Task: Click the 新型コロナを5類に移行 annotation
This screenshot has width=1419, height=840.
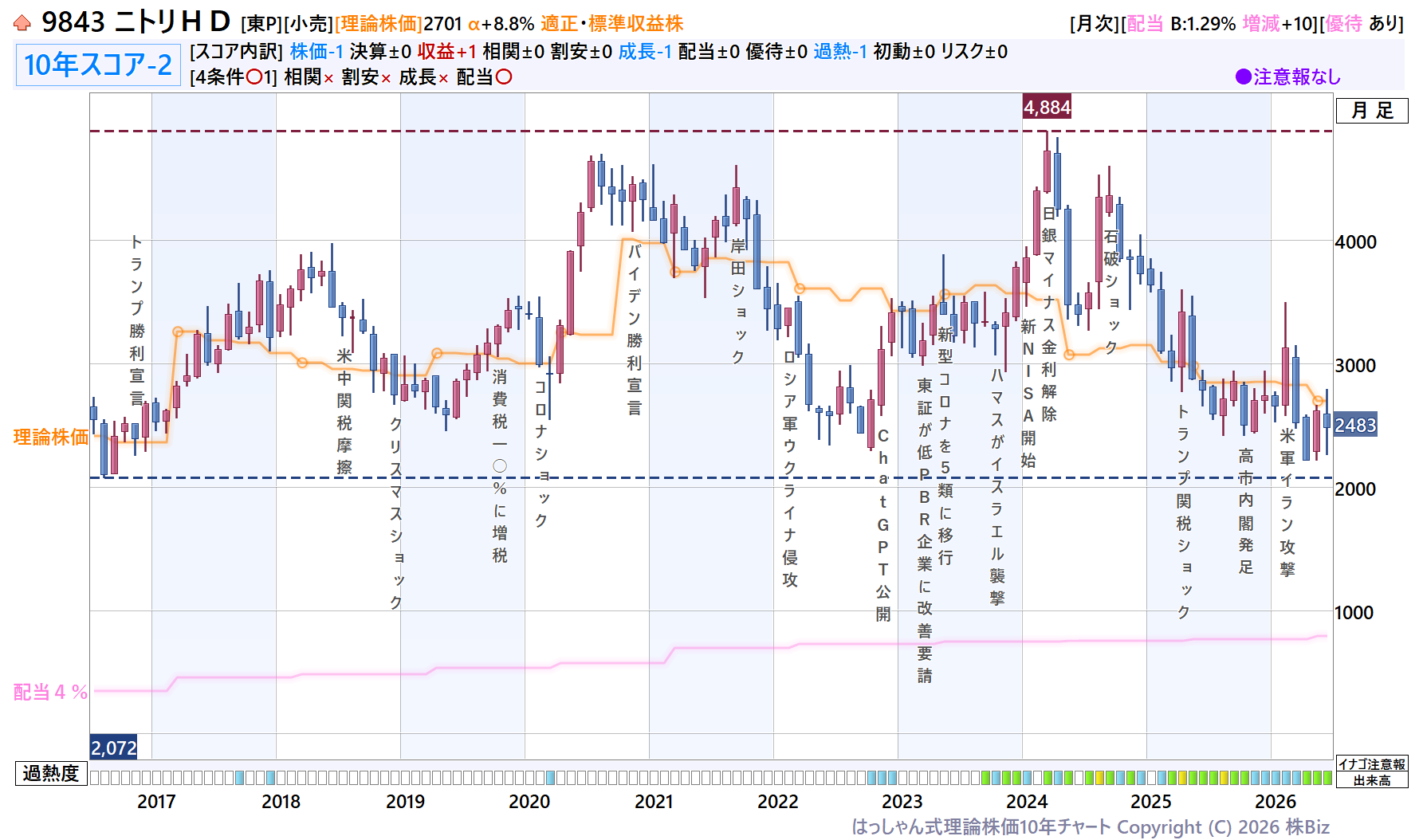Action: pos(945,446)
